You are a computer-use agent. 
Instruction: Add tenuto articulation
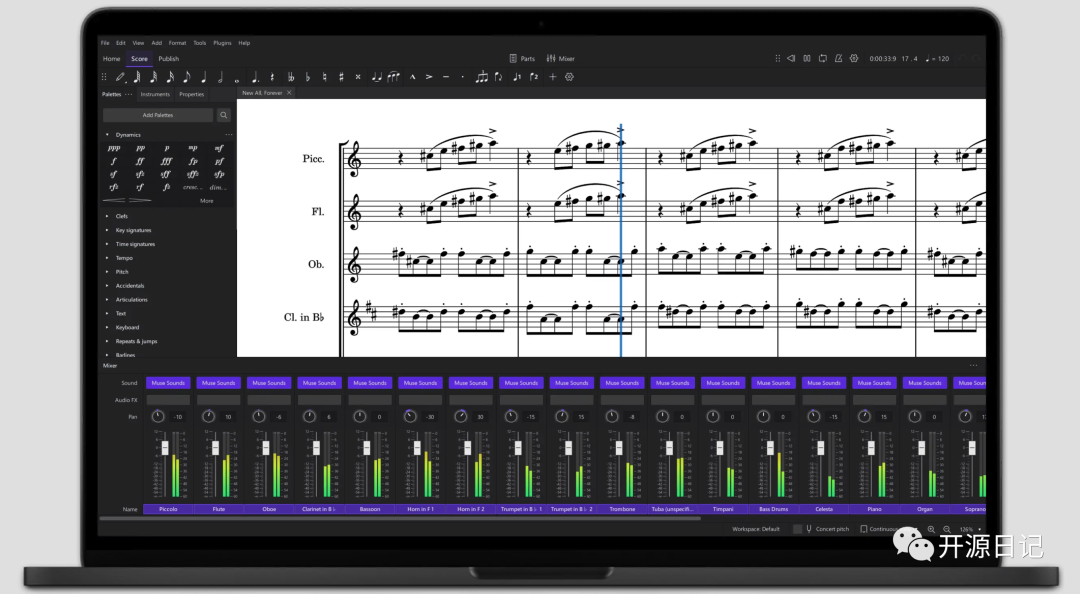click(x=446, y=77)
